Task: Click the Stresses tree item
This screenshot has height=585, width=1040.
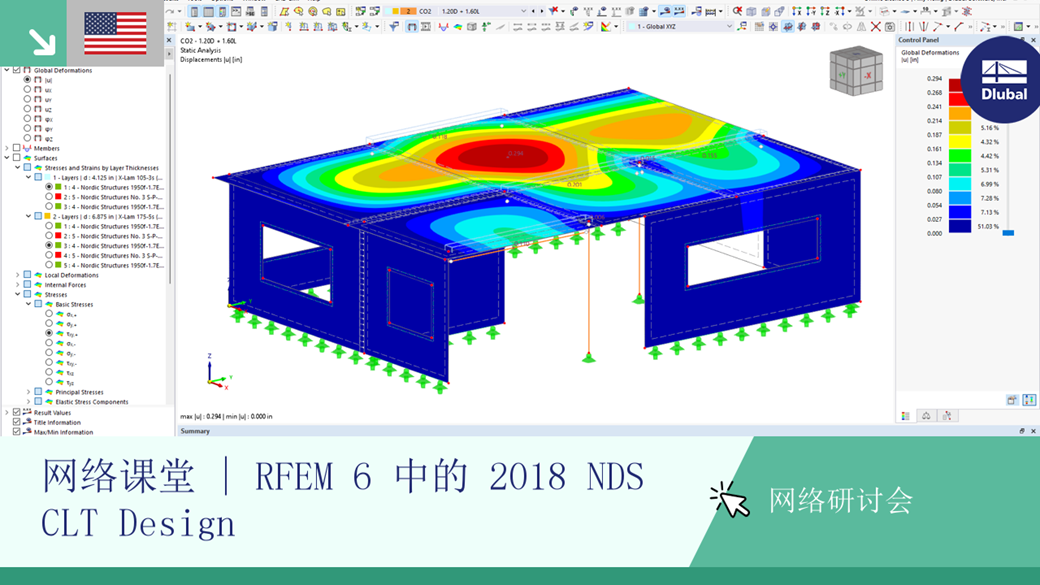Action: [56, 294]
